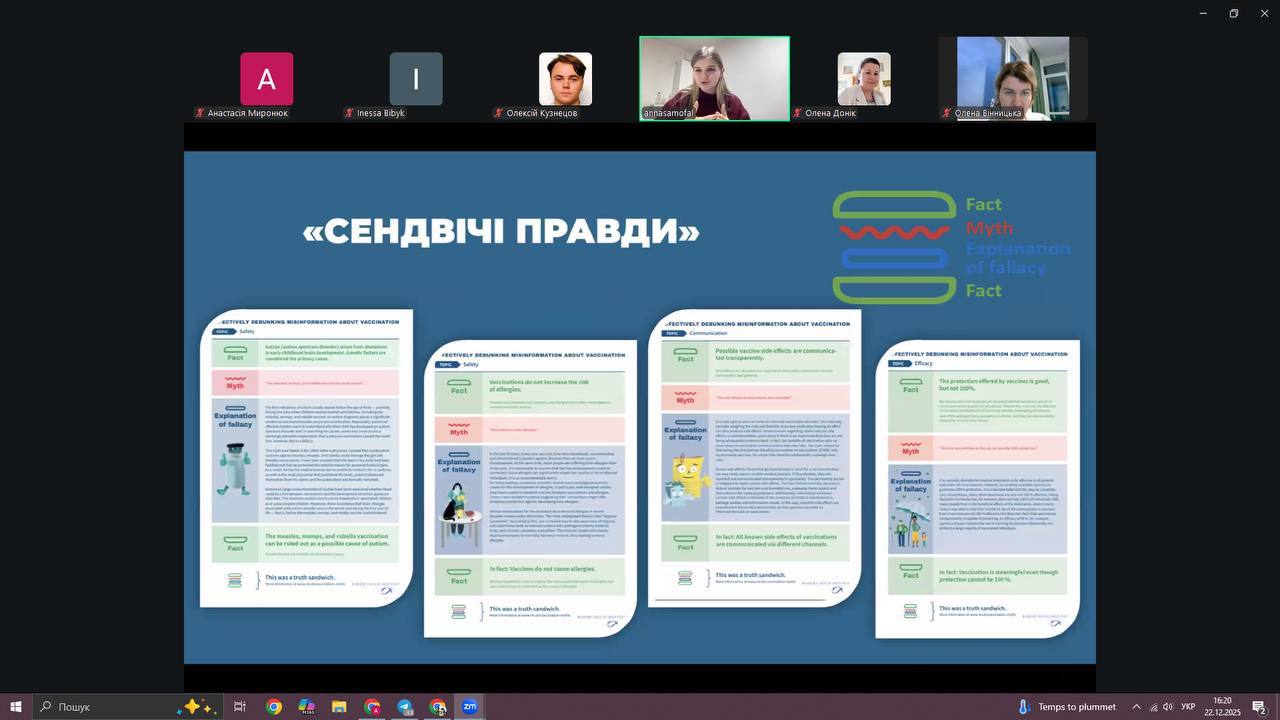Image resolution: width=1280 pixels, height=720 pixels.
Task: Click the Zoom app icon in taskbar
Action: (x=470, y=707)
